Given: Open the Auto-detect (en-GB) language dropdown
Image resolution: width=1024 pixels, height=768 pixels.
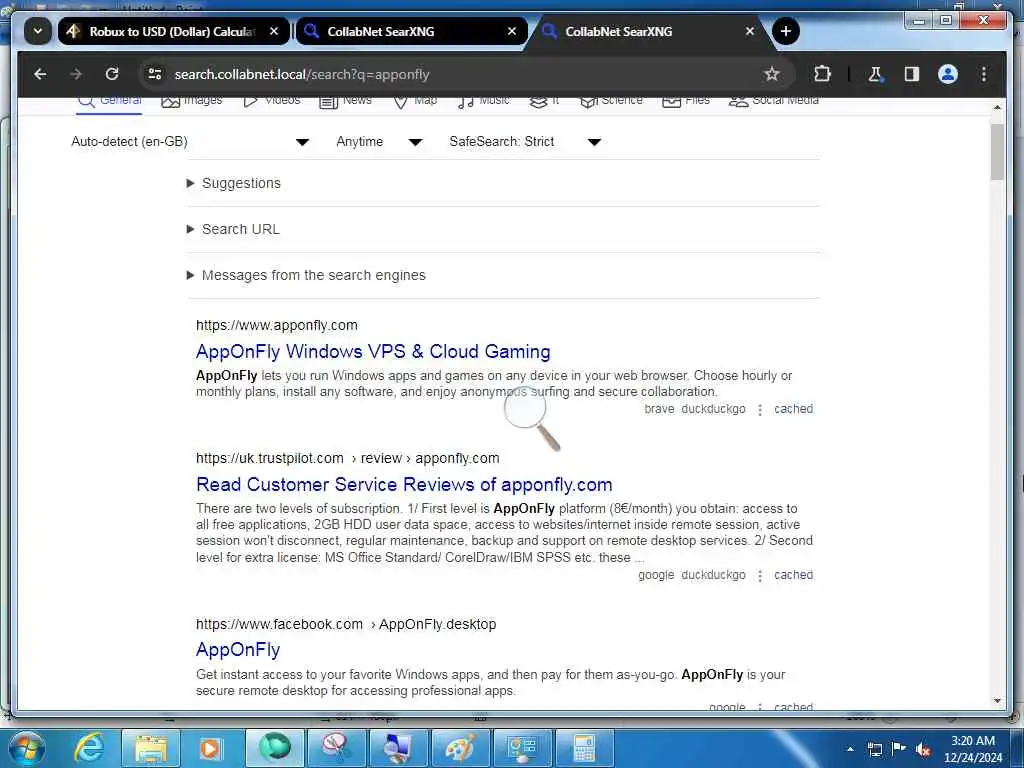Looking at the screenshot, I should click(190, 142).
